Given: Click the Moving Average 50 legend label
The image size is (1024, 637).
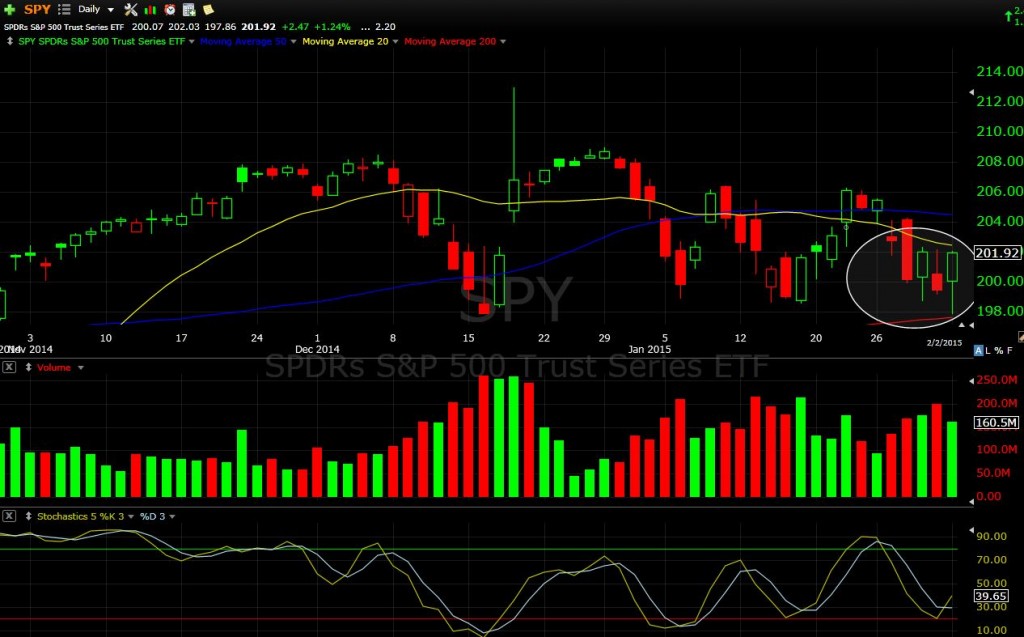Looking at the screenshot, I should click(243, 41).
